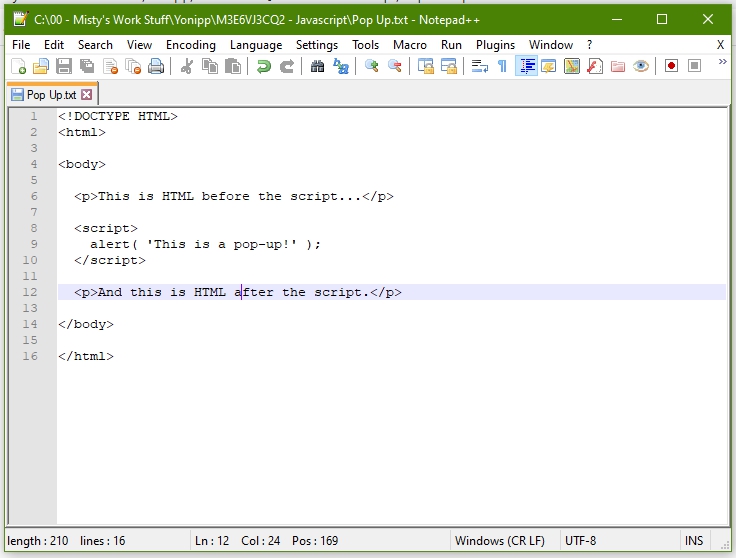Screen dimensions: 736x558
Task: Print the document with the printer icon
Action: 156,66
